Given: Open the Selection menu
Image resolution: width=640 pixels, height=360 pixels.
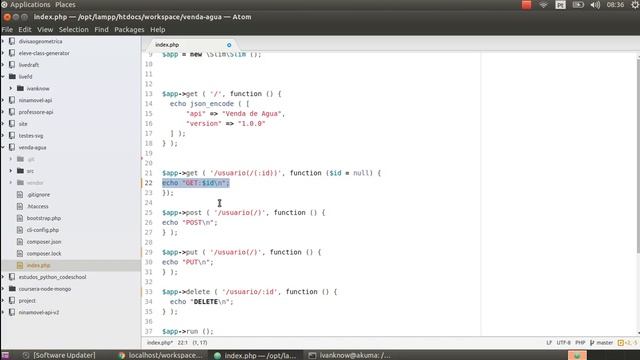Looking at the screenshot, I should point(73,29).
